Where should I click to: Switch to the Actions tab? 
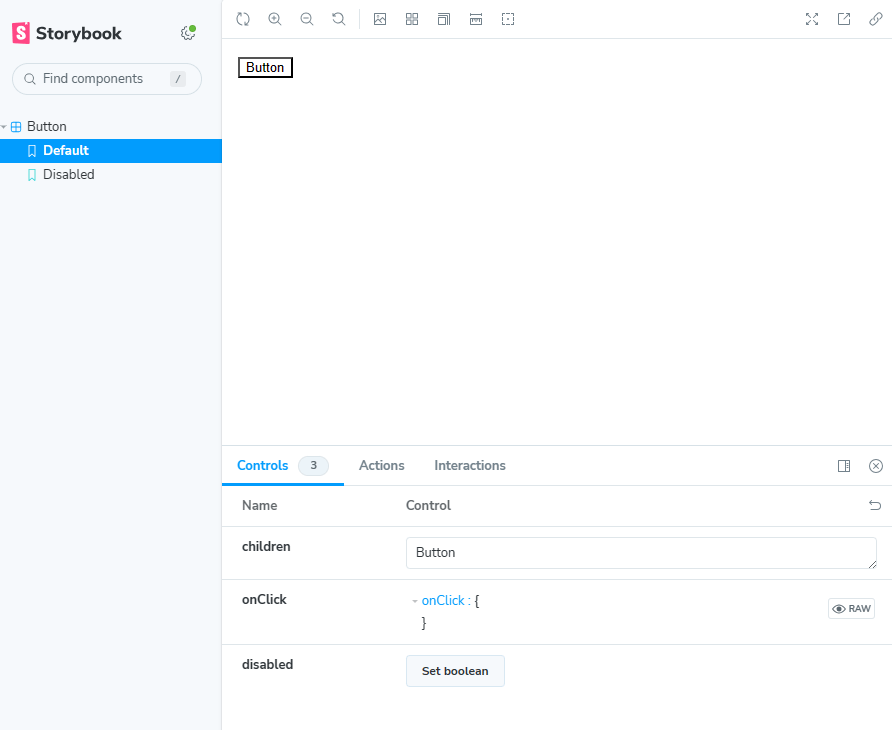pos(381,465)
